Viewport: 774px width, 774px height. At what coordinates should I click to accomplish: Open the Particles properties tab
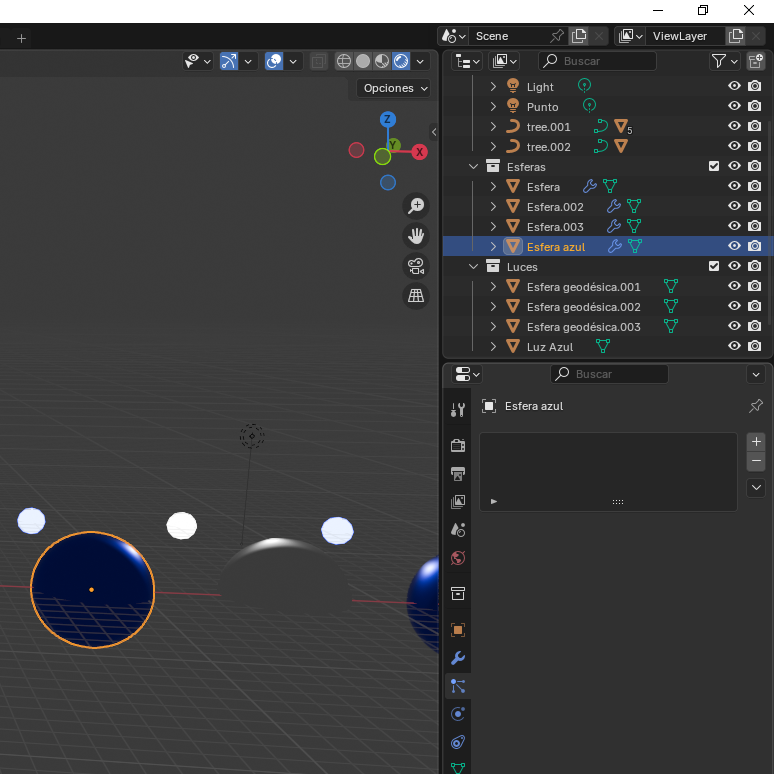(458, 686)
